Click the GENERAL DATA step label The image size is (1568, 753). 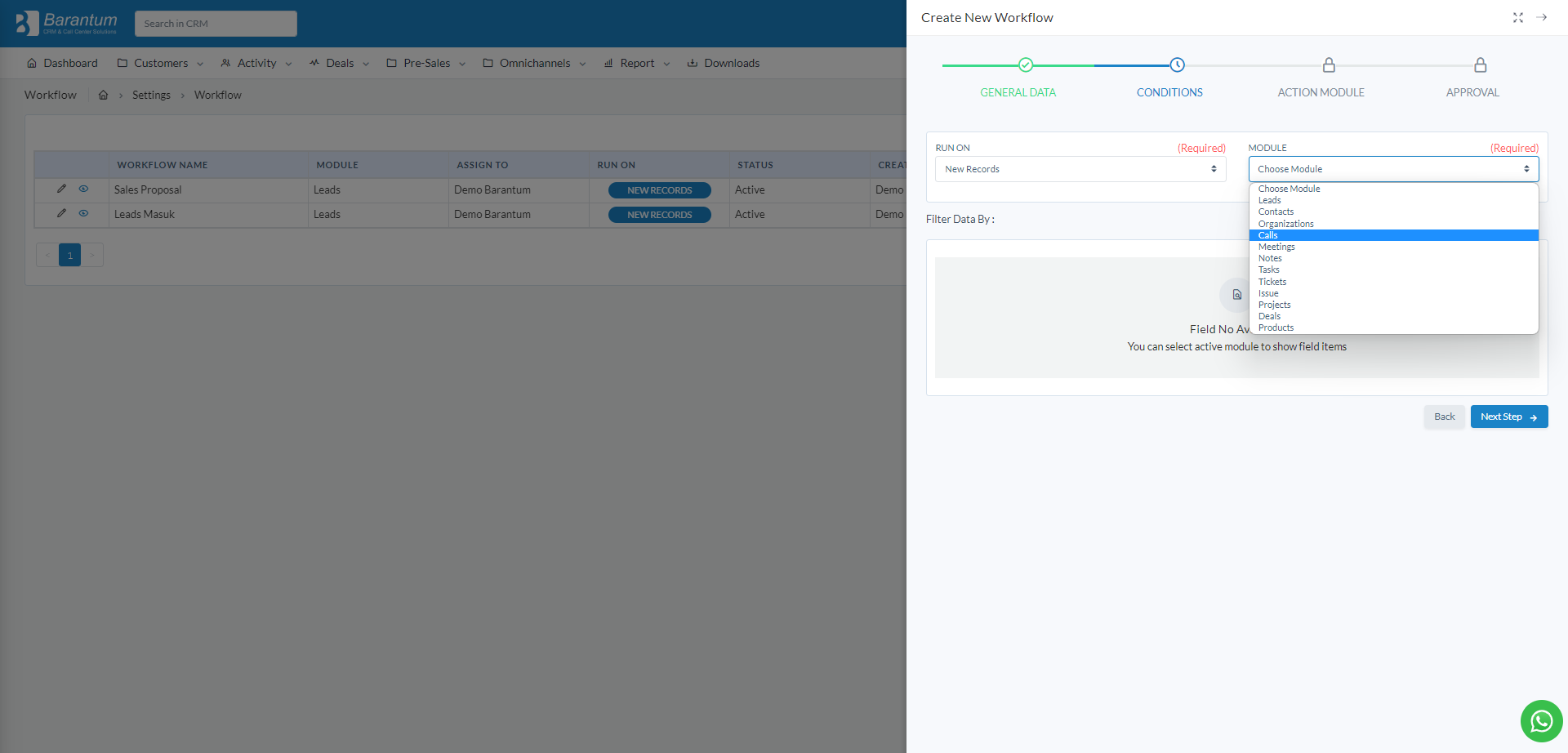click(x=1018, y=92)
